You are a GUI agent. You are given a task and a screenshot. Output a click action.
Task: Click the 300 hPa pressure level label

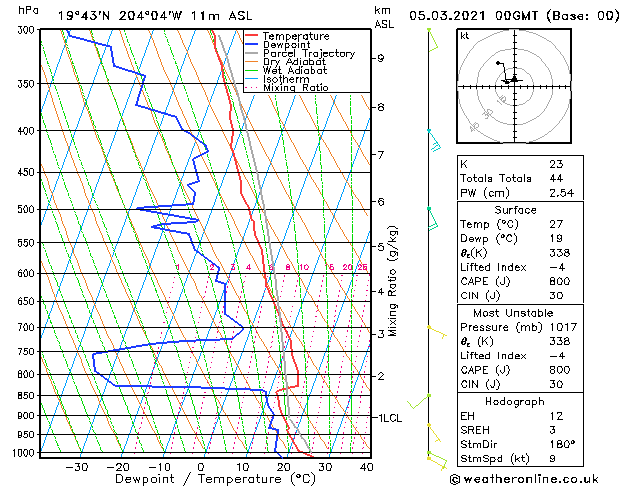coord(27,30)
